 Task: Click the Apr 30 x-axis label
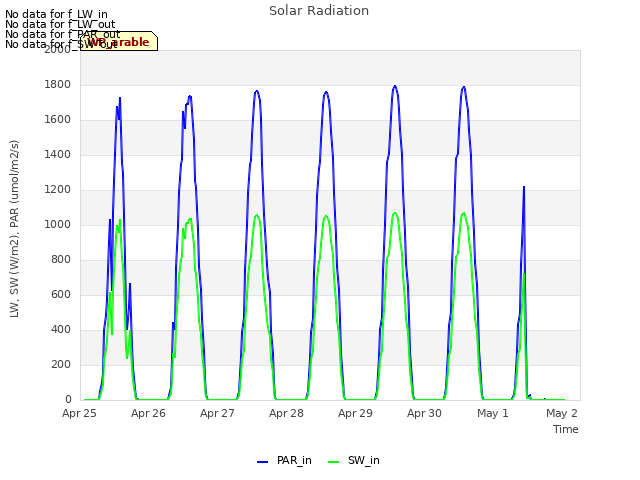click(424, 413)
